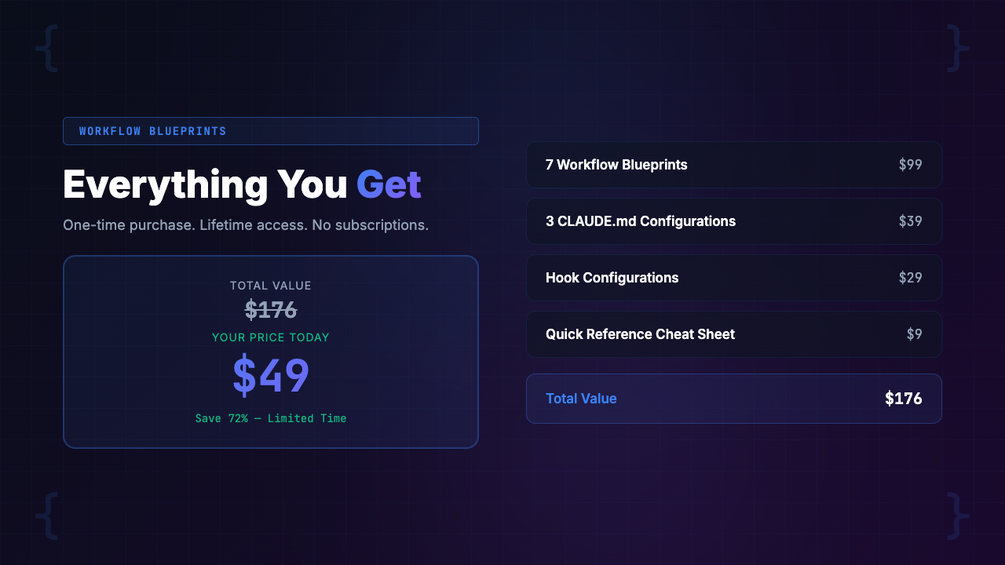Select the Hook Configurations row
Image resolution: width=1005 pixels, height=565 pixels.
[x=733, y=278]
